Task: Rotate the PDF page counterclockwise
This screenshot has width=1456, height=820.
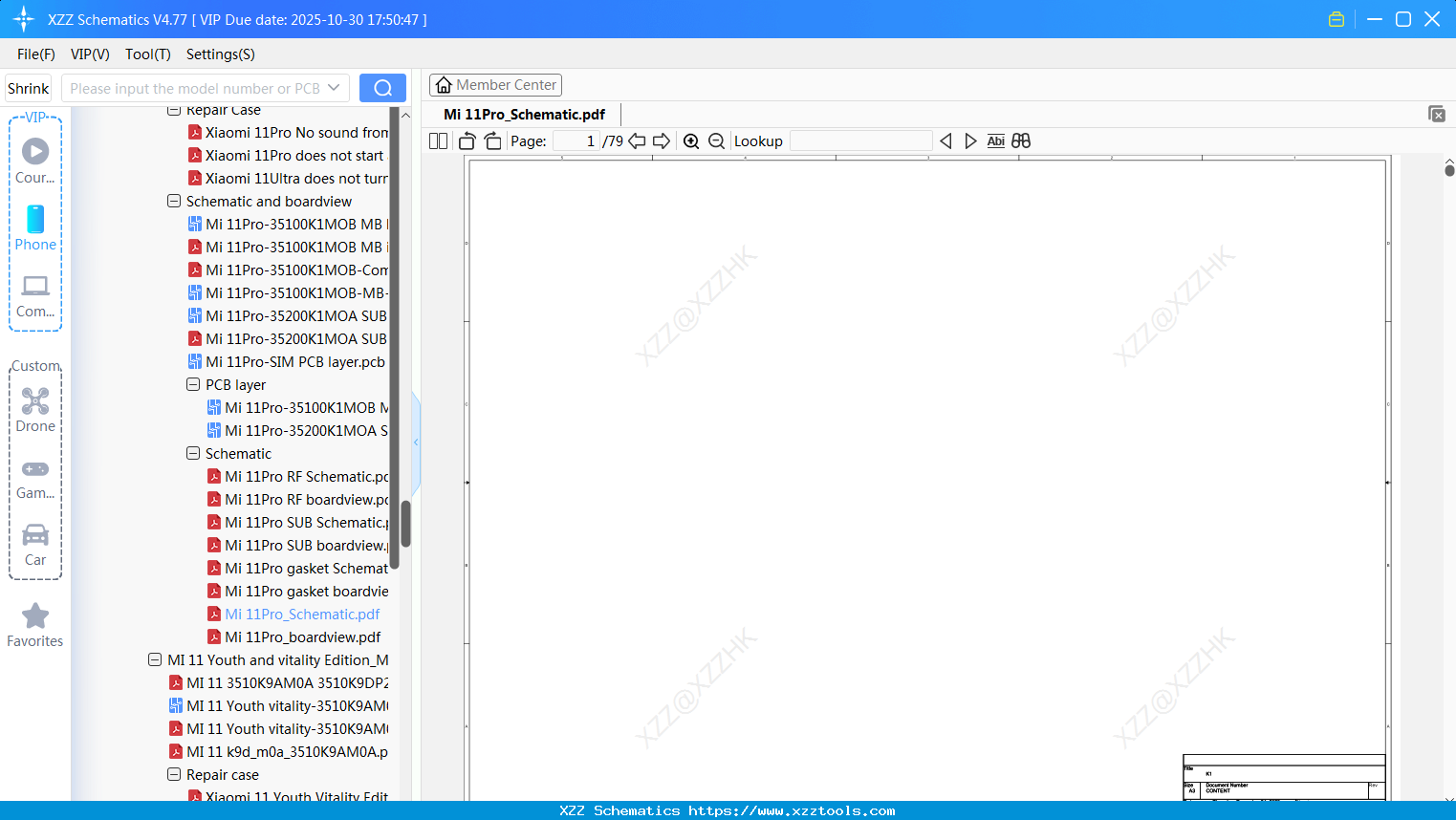Action: (467, 141)
